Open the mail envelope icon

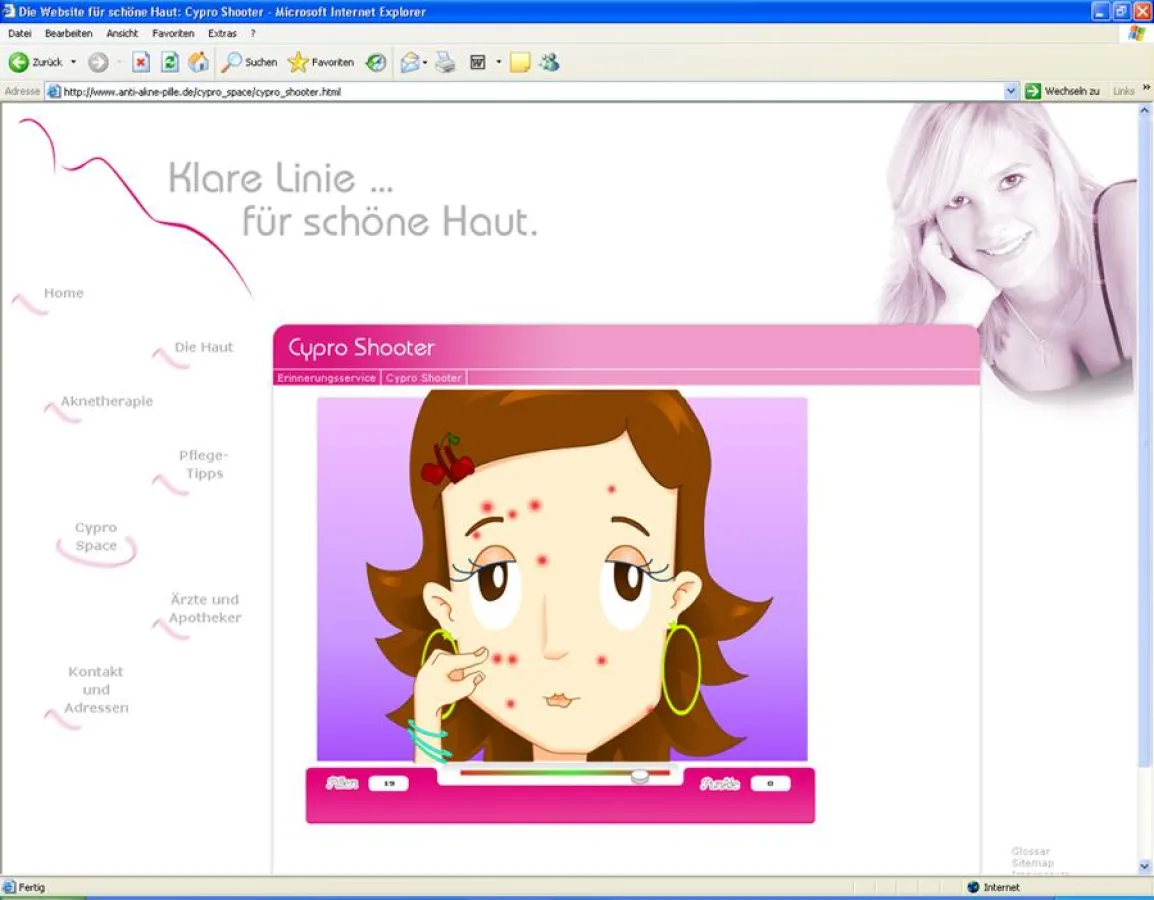coord(409,62)
